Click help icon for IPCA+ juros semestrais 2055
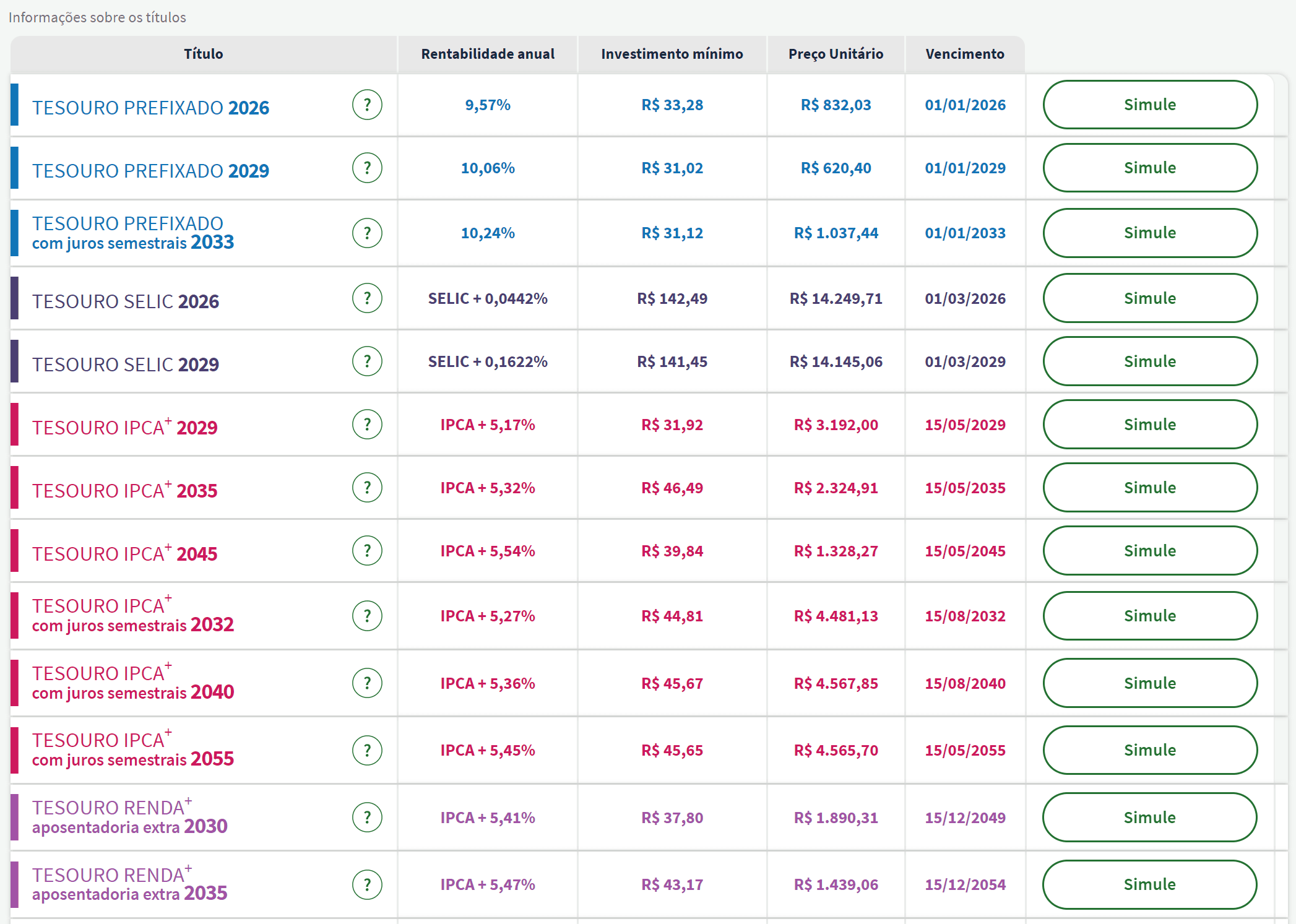The image size is (1296, 924). point(367,751)
